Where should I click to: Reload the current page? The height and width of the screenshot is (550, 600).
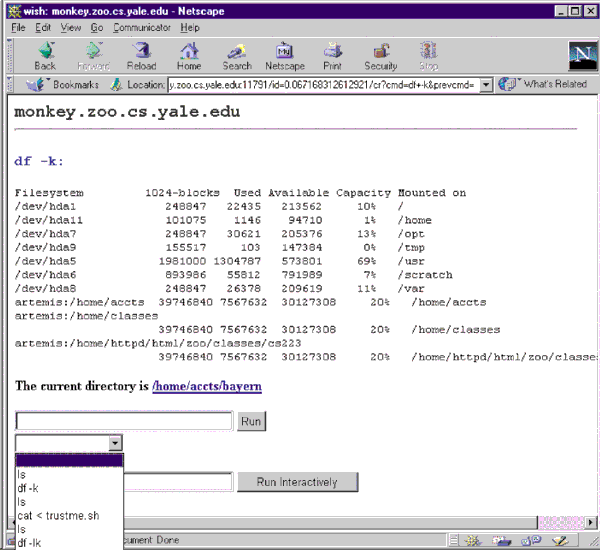[x=140, y=56]
